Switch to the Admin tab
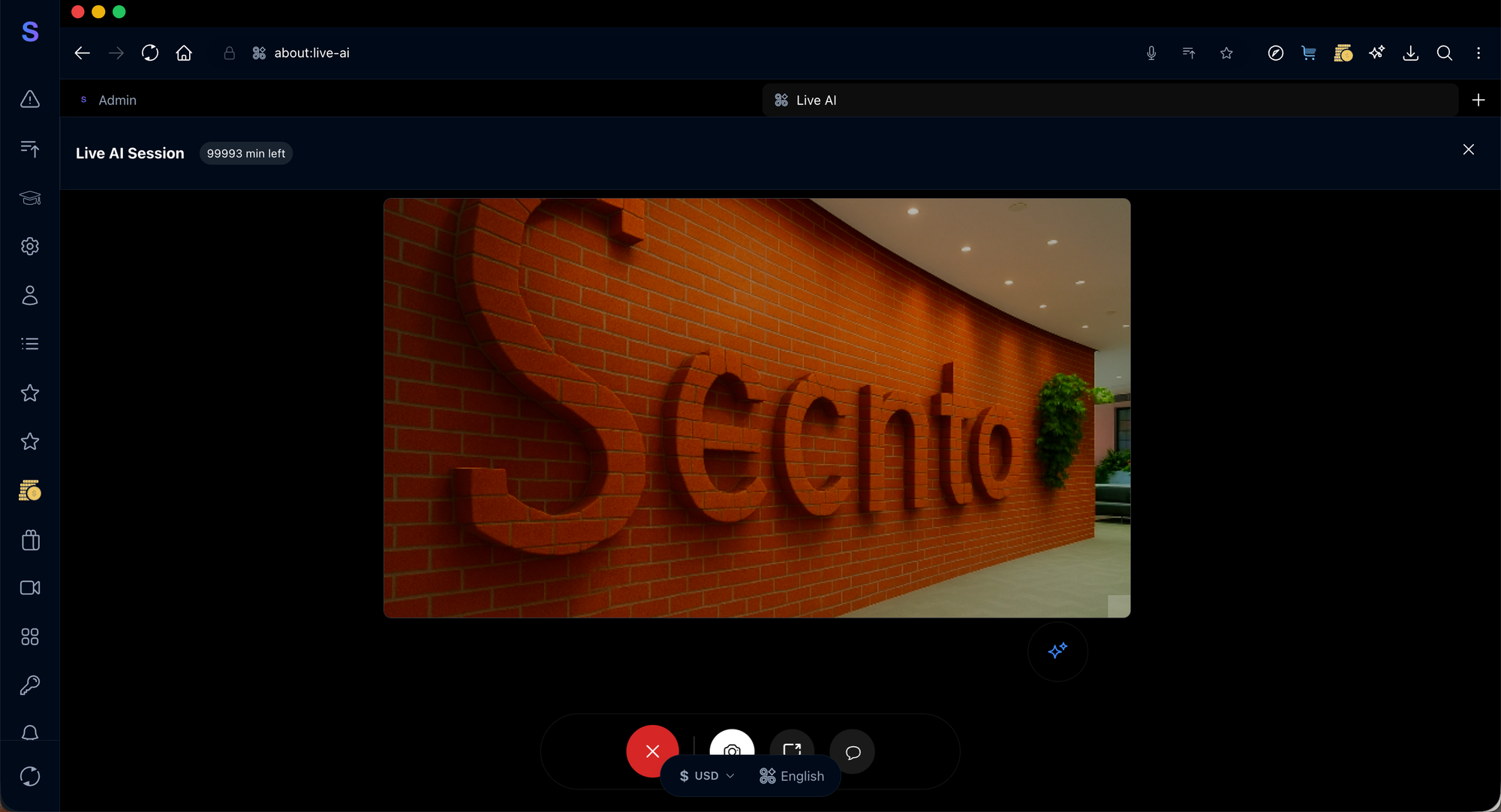 click(118, 100)
